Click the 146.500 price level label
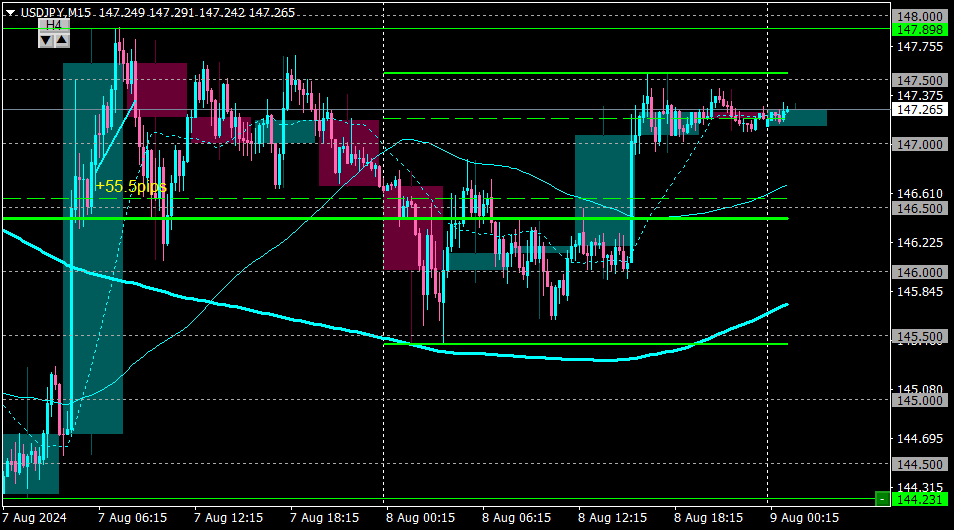954x530 pixels. coord(920,208)
